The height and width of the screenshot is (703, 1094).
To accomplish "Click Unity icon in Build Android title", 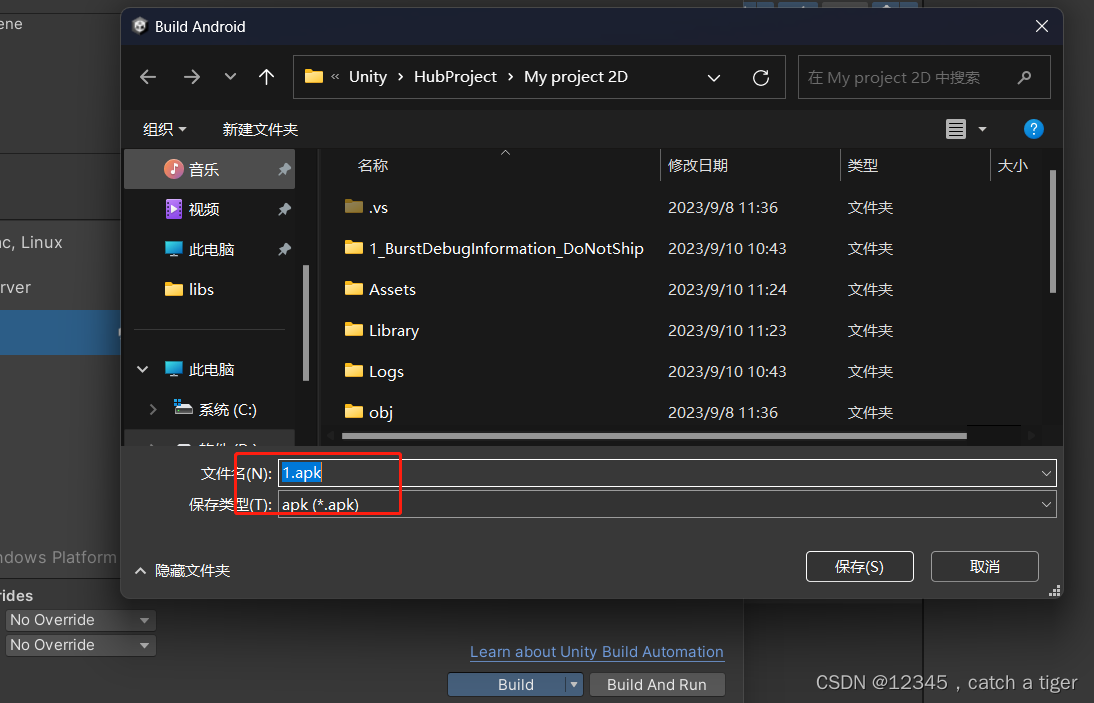I will coord(140,27).
